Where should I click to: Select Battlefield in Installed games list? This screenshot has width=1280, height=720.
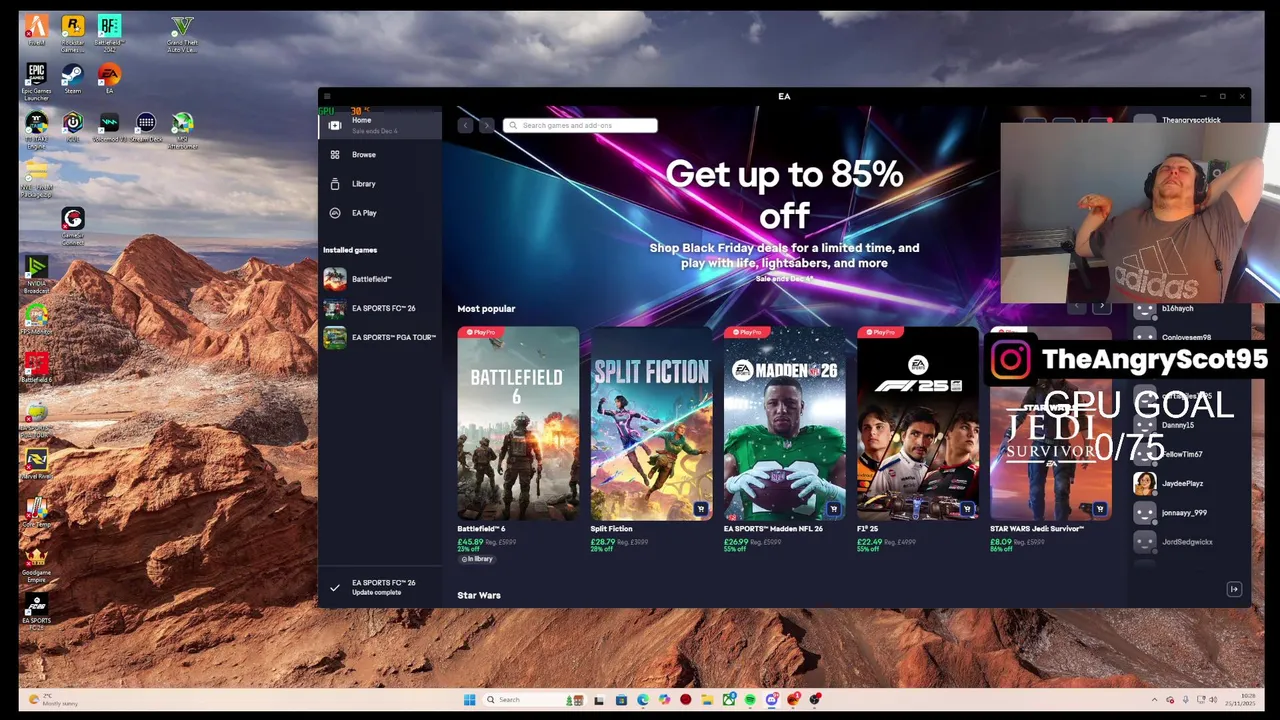pos(380,279)
